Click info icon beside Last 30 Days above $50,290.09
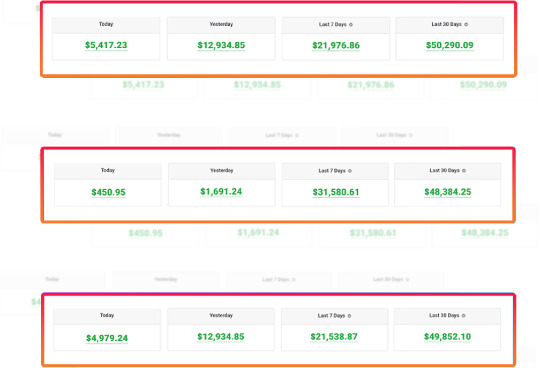The height and width of the screenshot is (368, 540). coord(466,24)
